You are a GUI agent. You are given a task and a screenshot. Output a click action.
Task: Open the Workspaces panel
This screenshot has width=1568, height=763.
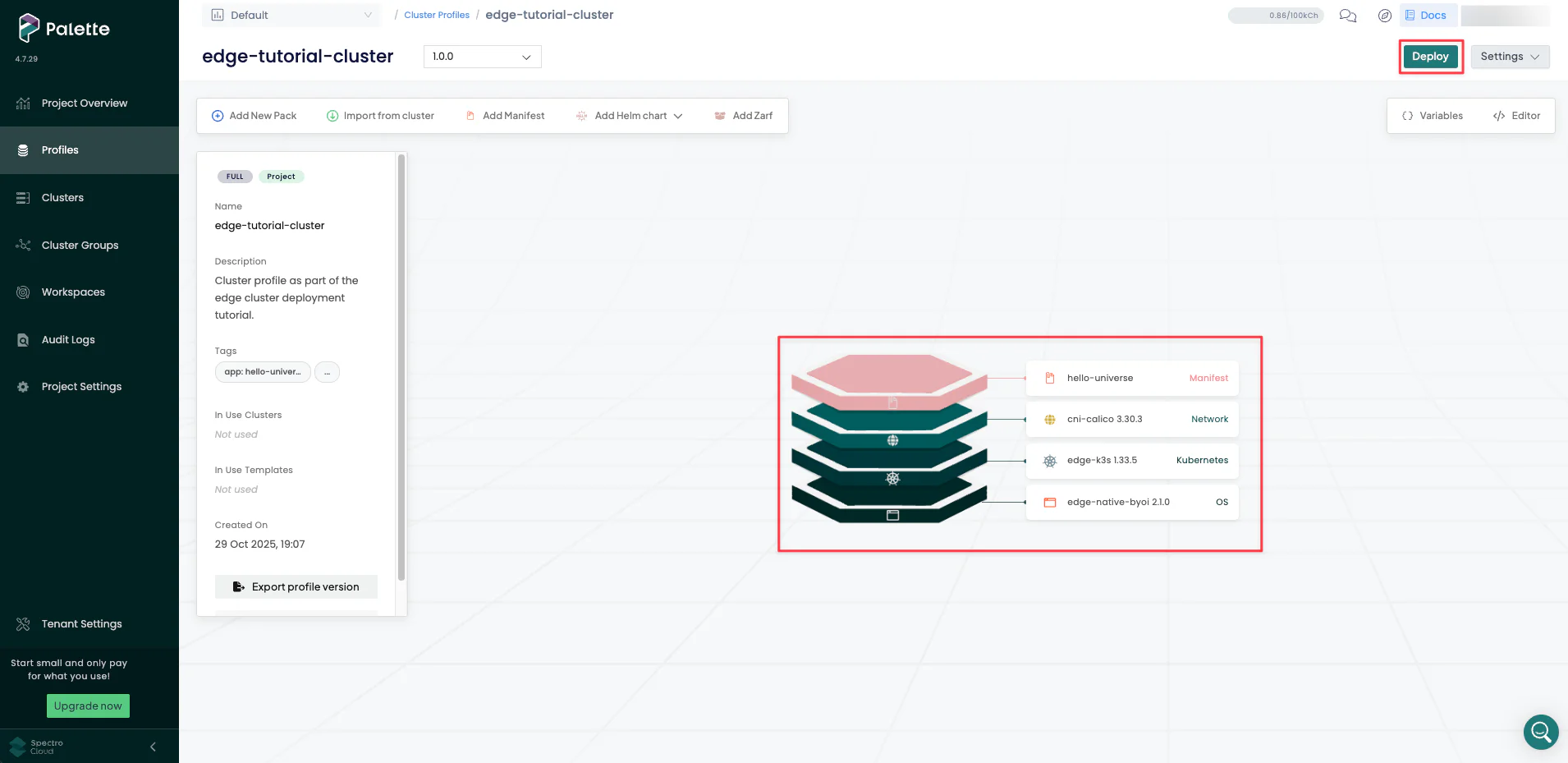[22, 292]
